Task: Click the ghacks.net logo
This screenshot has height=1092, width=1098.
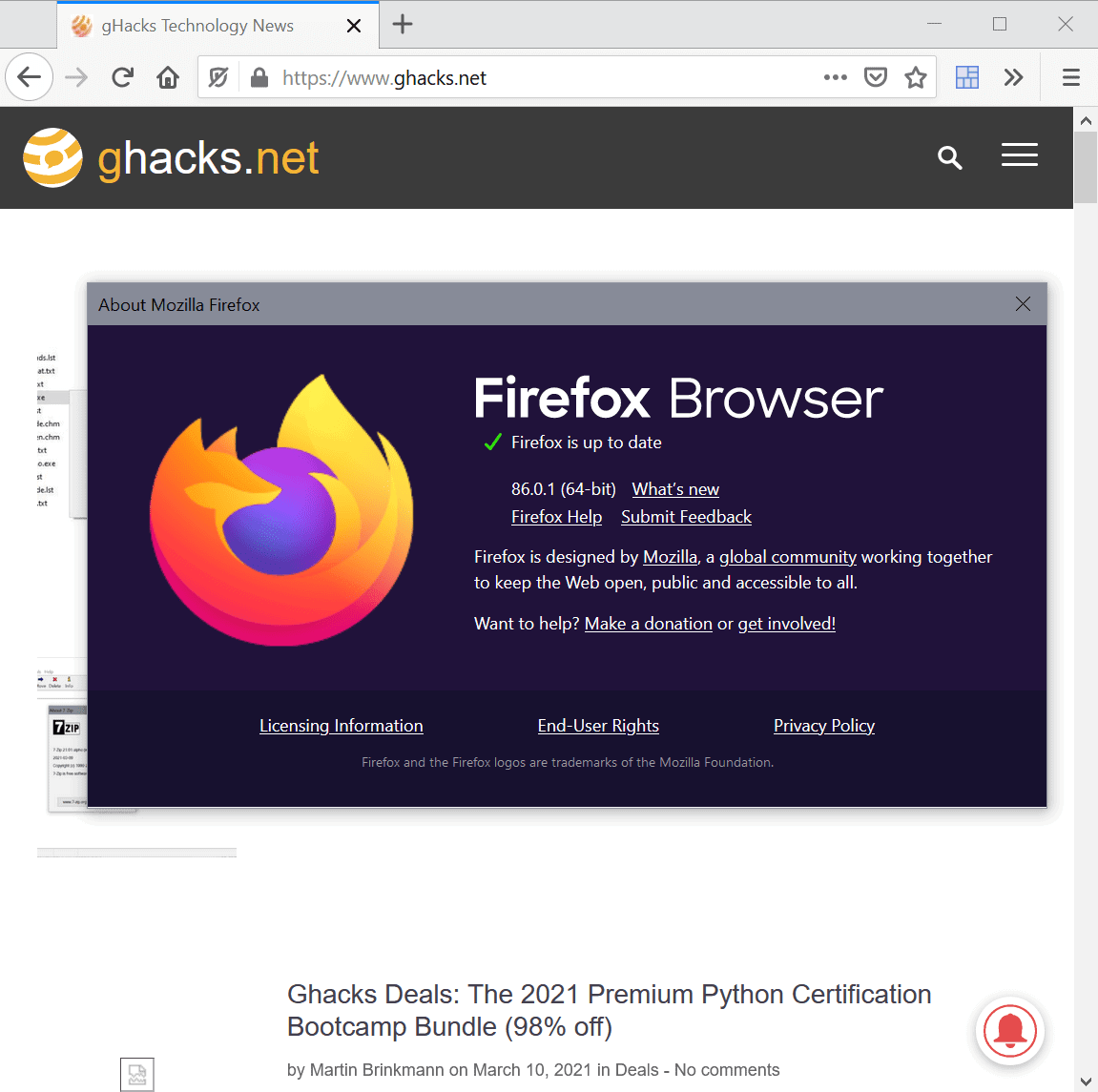Action: click(x=172, y=158)
